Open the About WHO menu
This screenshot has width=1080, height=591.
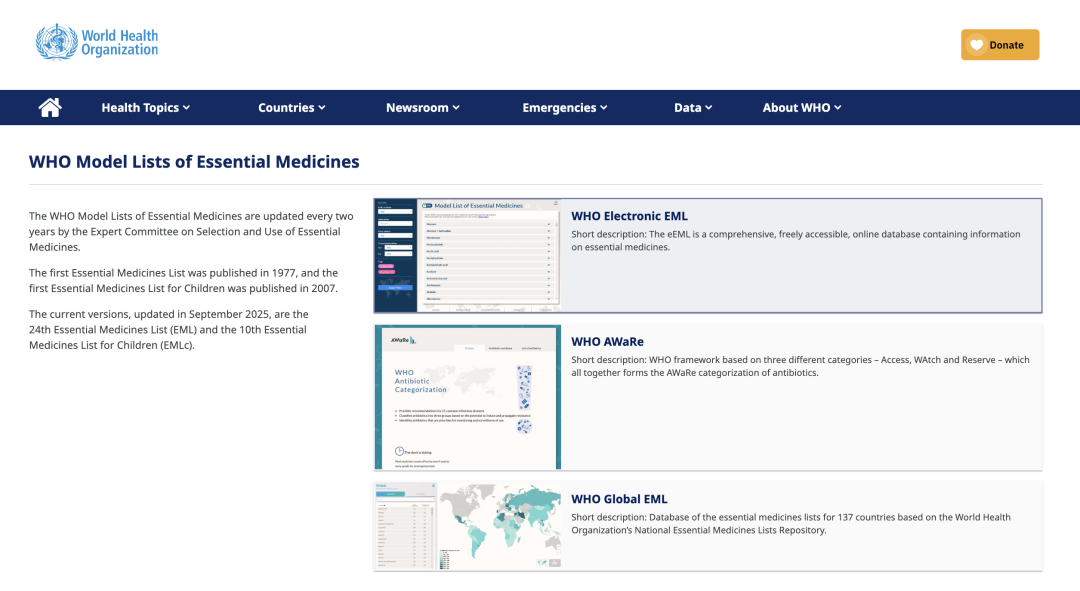(x=802, y=107)
